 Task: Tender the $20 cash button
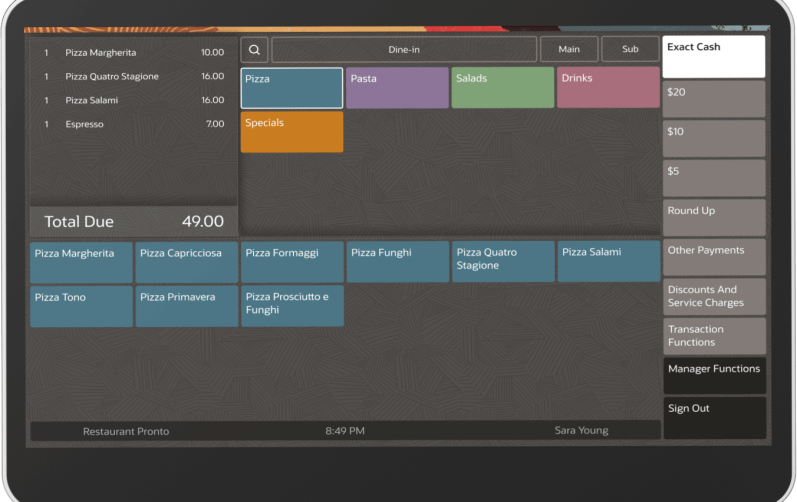point(713,99)
